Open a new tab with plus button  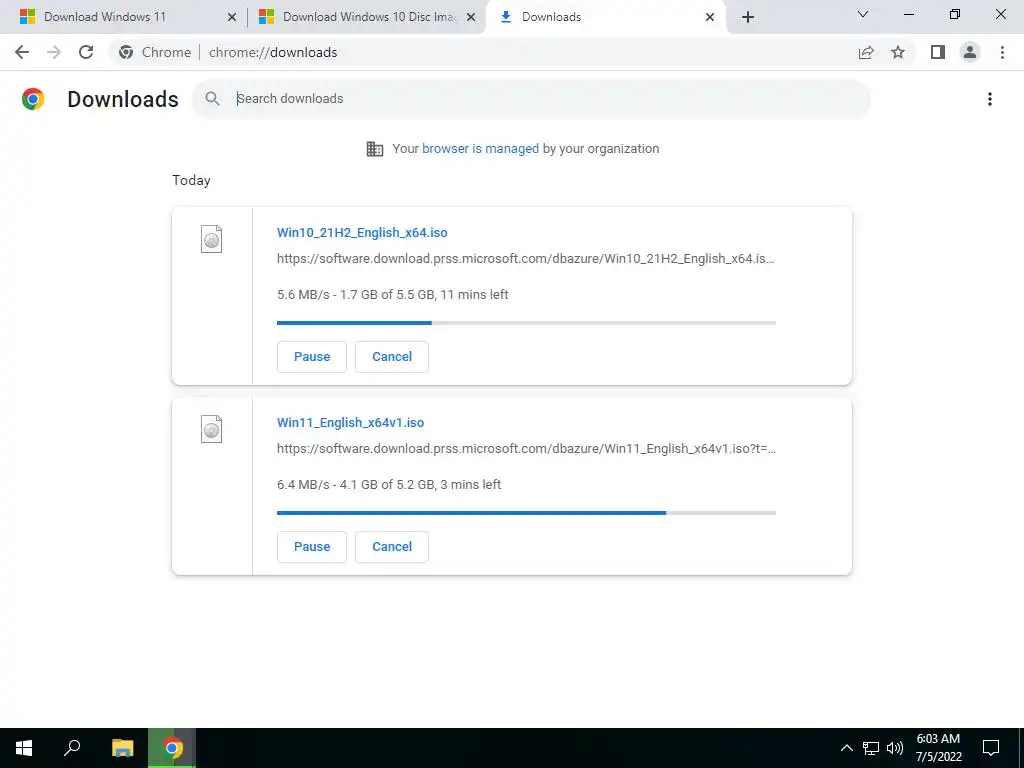coord(748,17)
